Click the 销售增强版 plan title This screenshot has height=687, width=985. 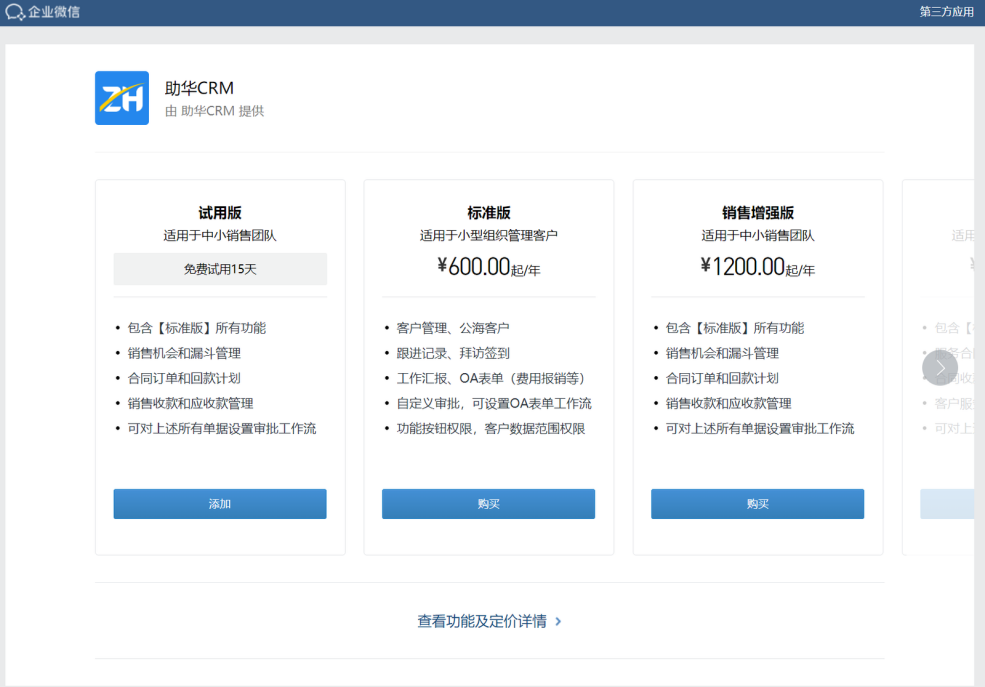758,213
